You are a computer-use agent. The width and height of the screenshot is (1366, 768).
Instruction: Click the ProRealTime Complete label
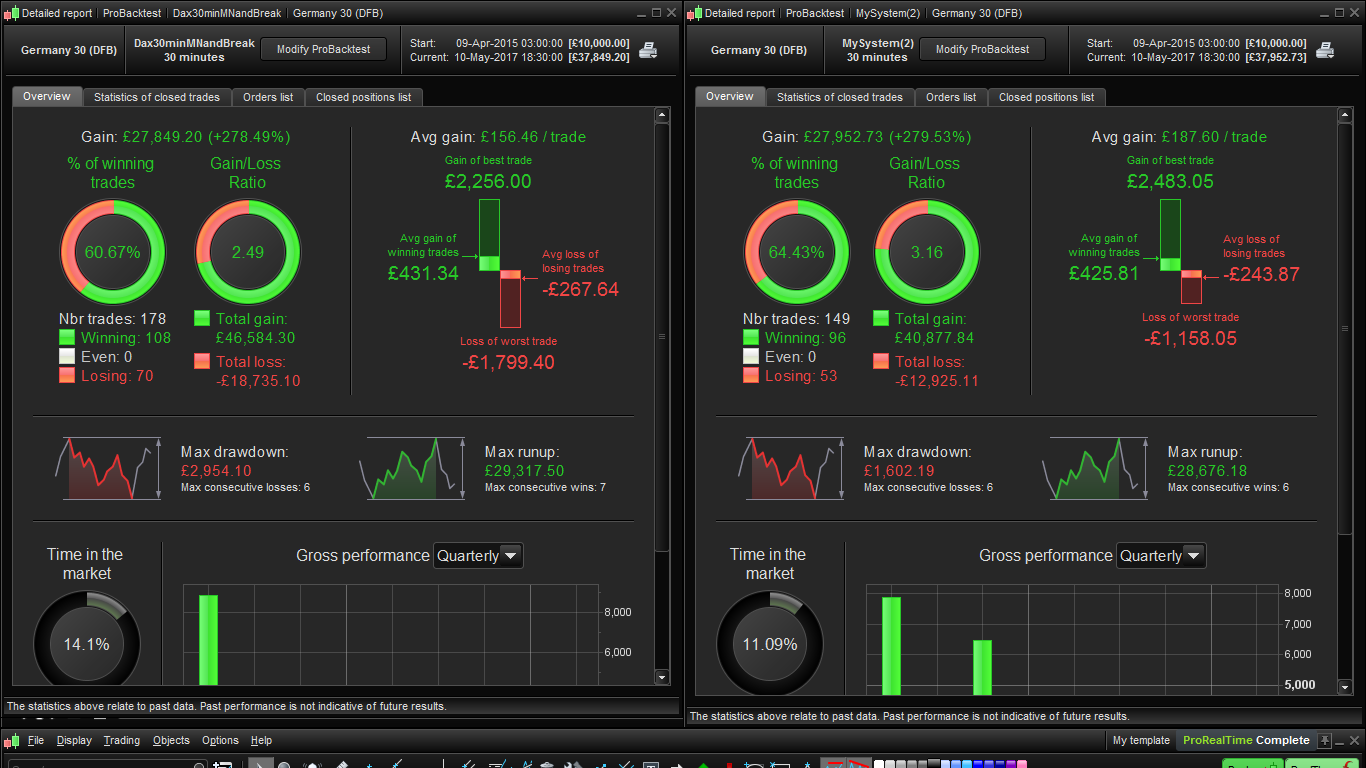click(x=1246, y=741)
